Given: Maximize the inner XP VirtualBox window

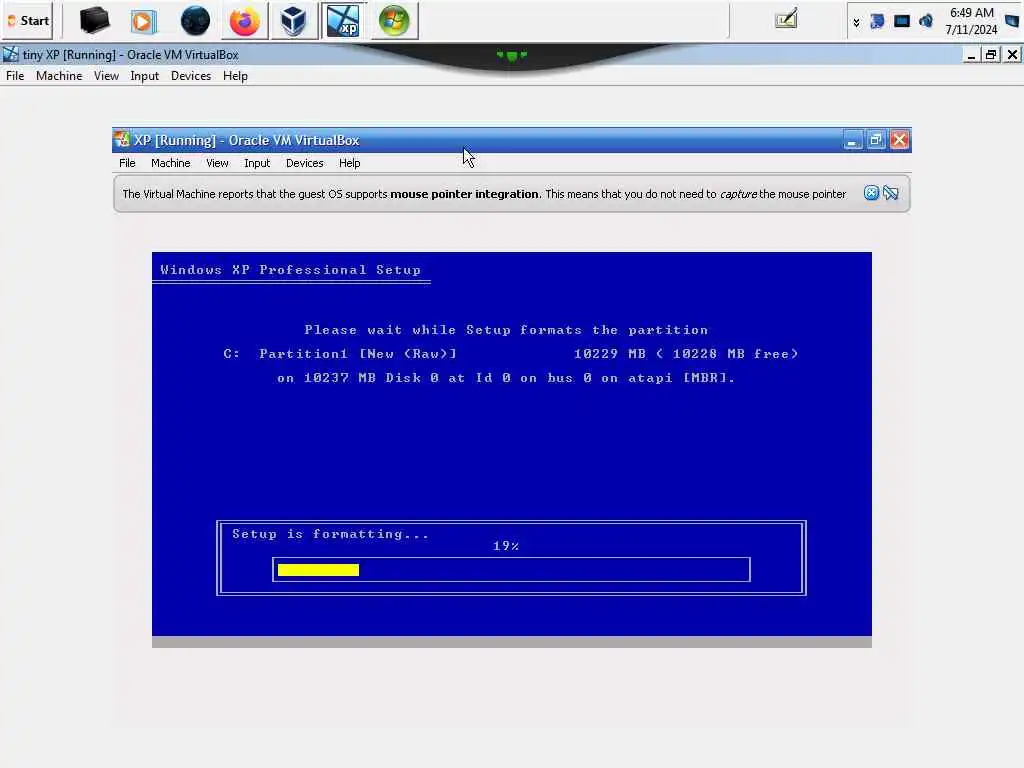Looking at the screenshot, I should 876,140.
